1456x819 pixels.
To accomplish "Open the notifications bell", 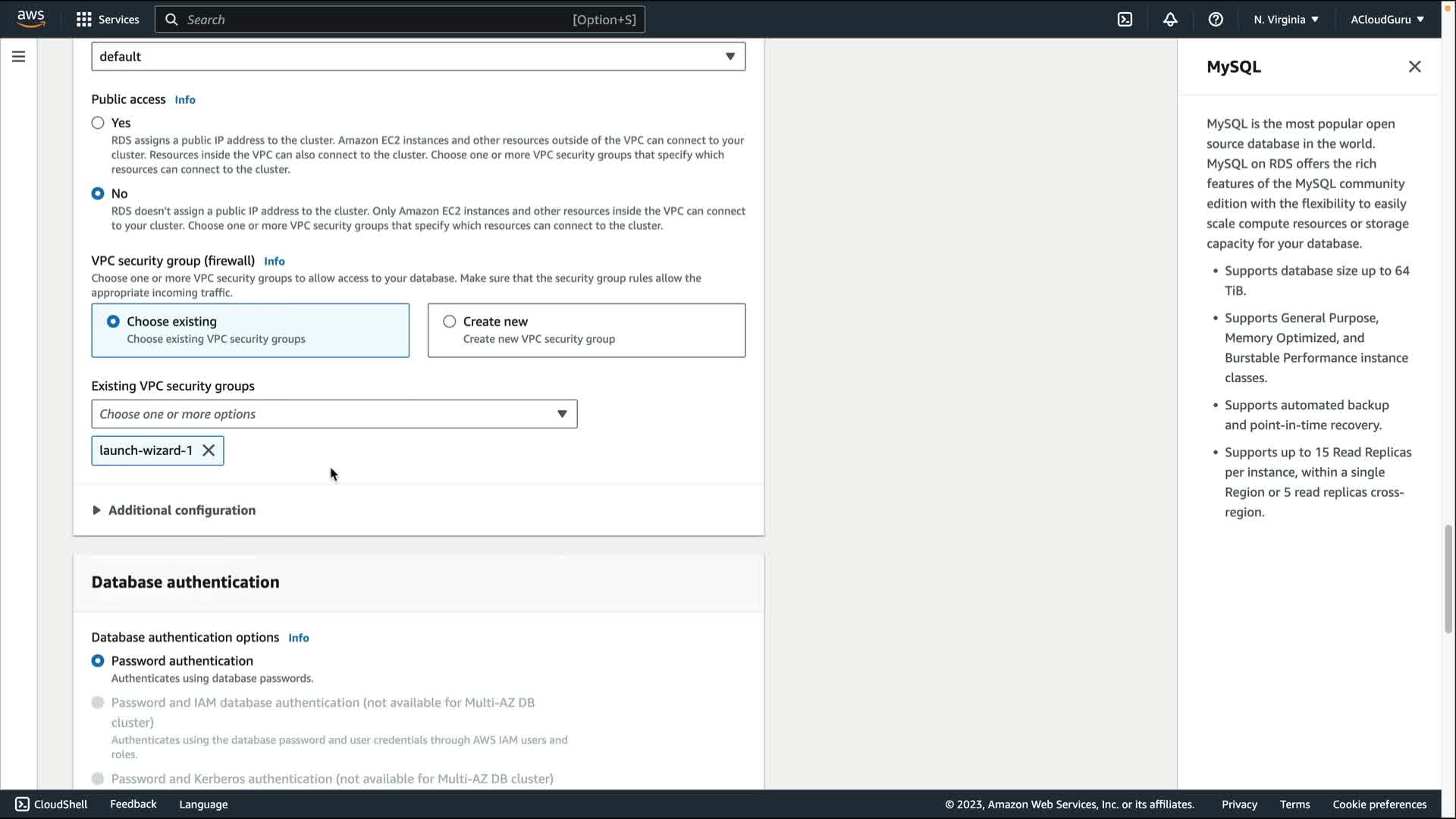I will [x=1170, y=20].
